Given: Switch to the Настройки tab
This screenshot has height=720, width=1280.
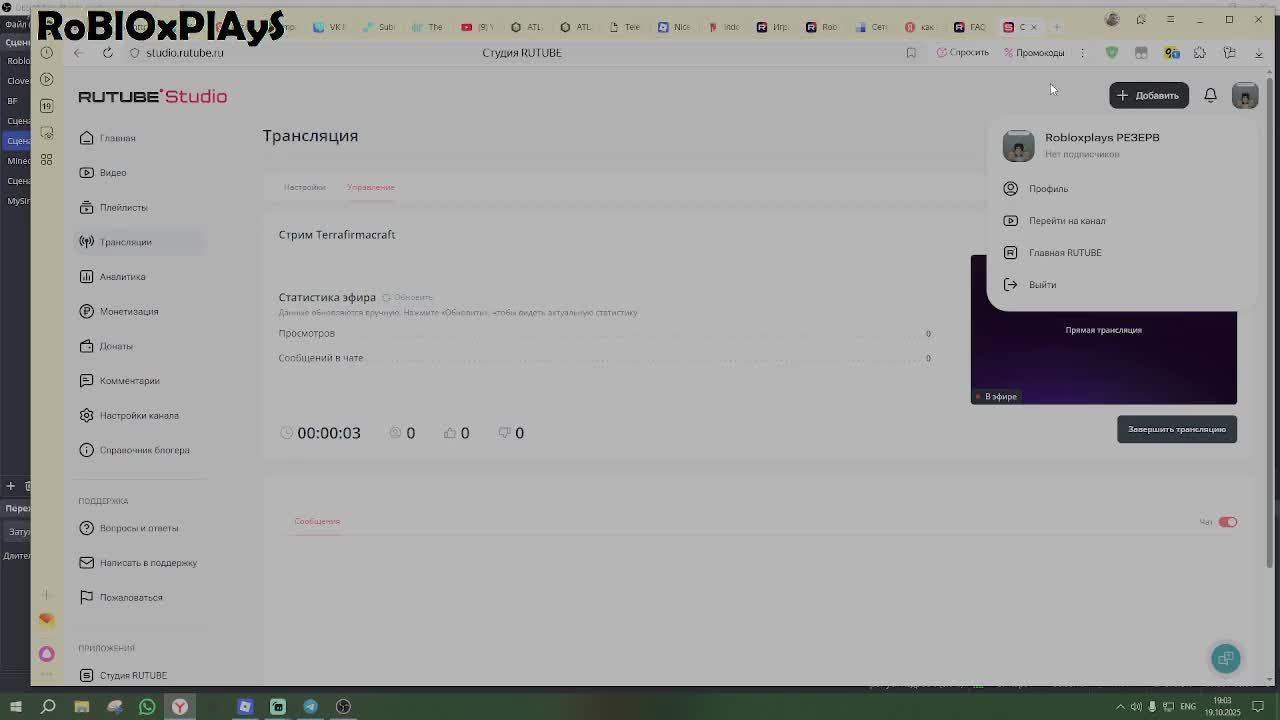Looking at the screenshot, I should pyautogui.click(x=304, y=188).
